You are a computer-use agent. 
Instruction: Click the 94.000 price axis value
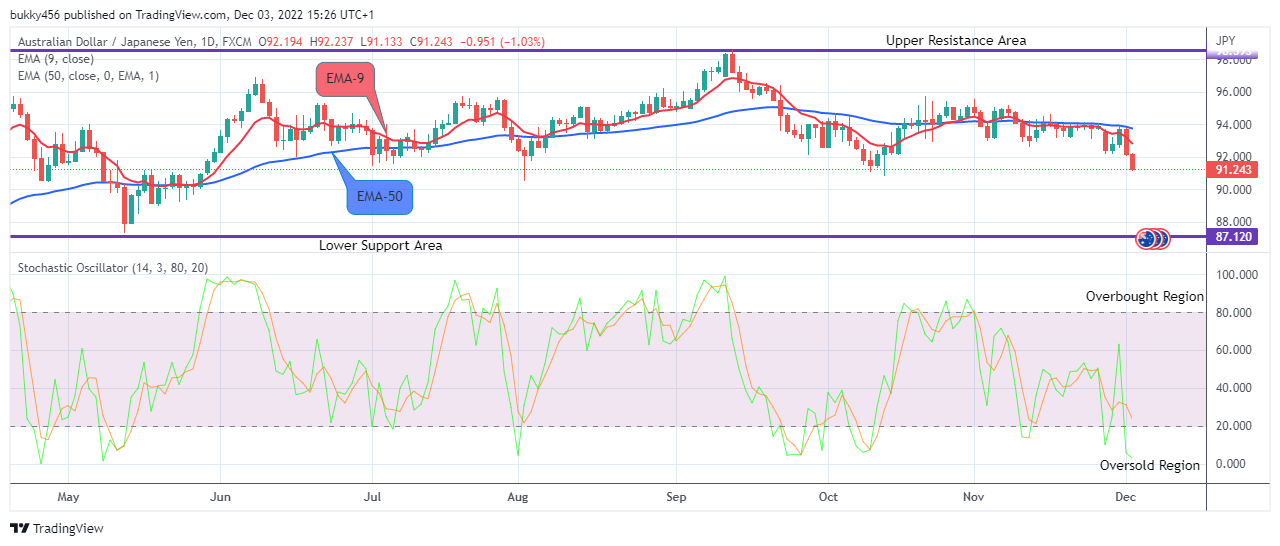coord(1234,125)
